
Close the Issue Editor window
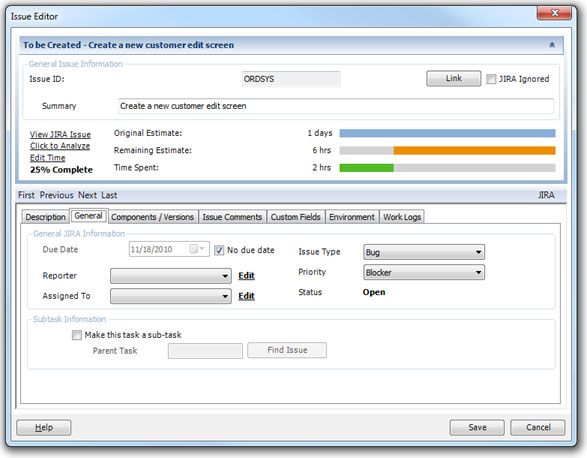pos(554,13)
